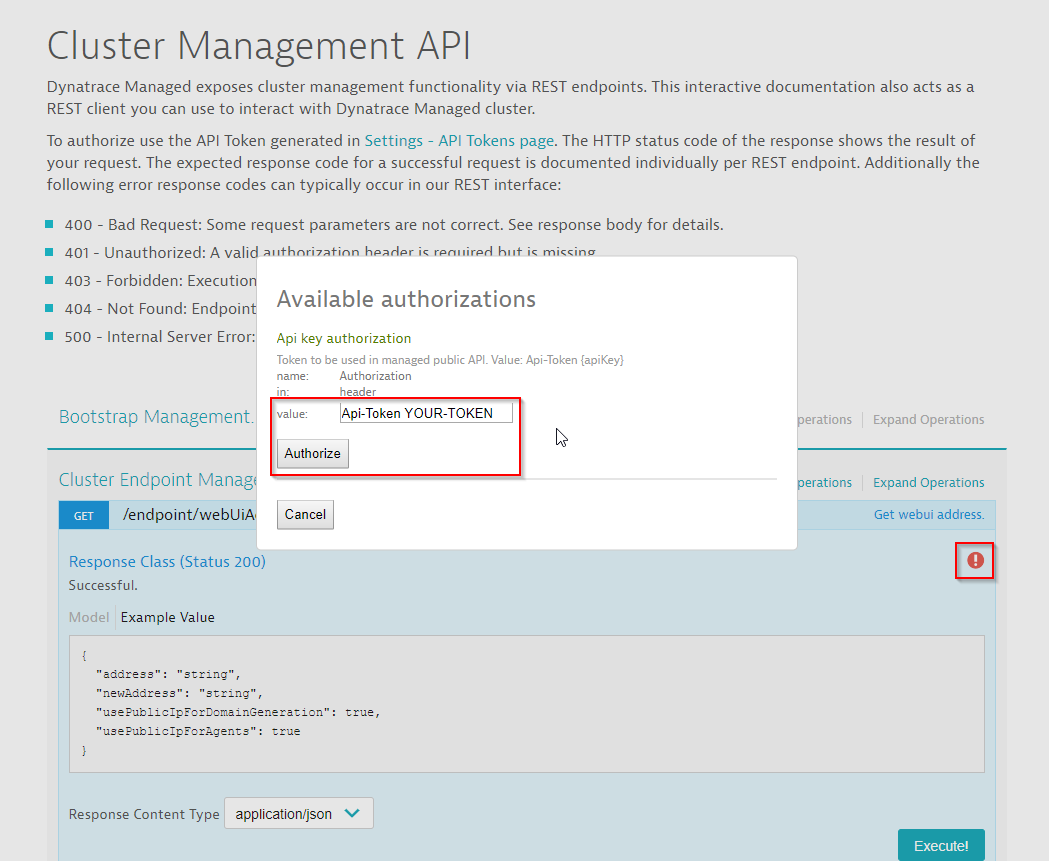The width and height of the screenshot is (1049, 861).
Task: Click the Authorize button in the dialog
Action: tap(312, 453)
